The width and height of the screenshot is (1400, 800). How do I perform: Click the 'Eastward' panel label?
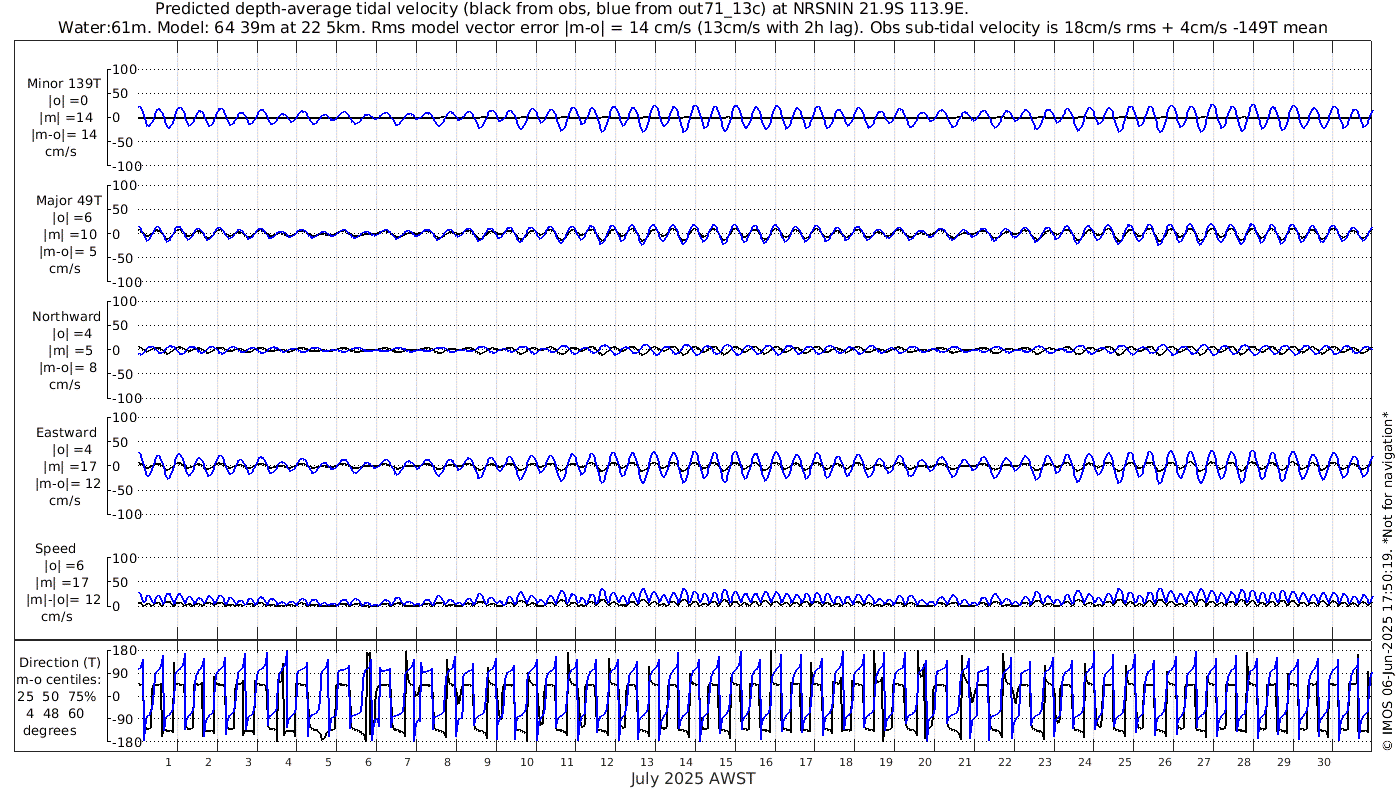tap(66, 433)
